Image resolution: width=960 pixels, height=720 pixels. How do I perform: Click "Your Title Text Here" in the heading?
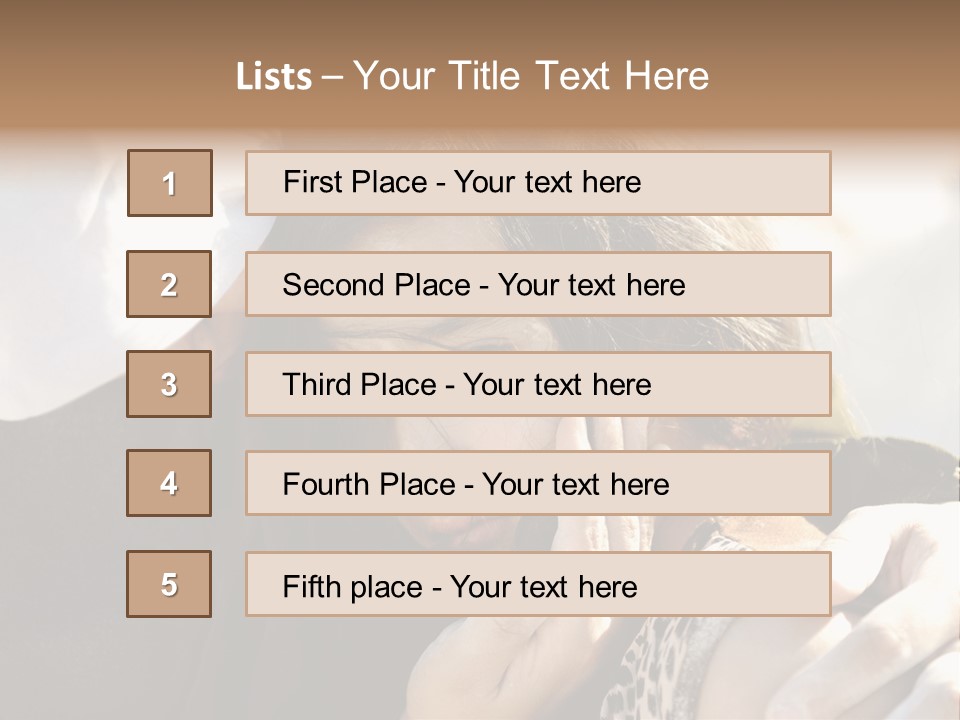point(531,77)
